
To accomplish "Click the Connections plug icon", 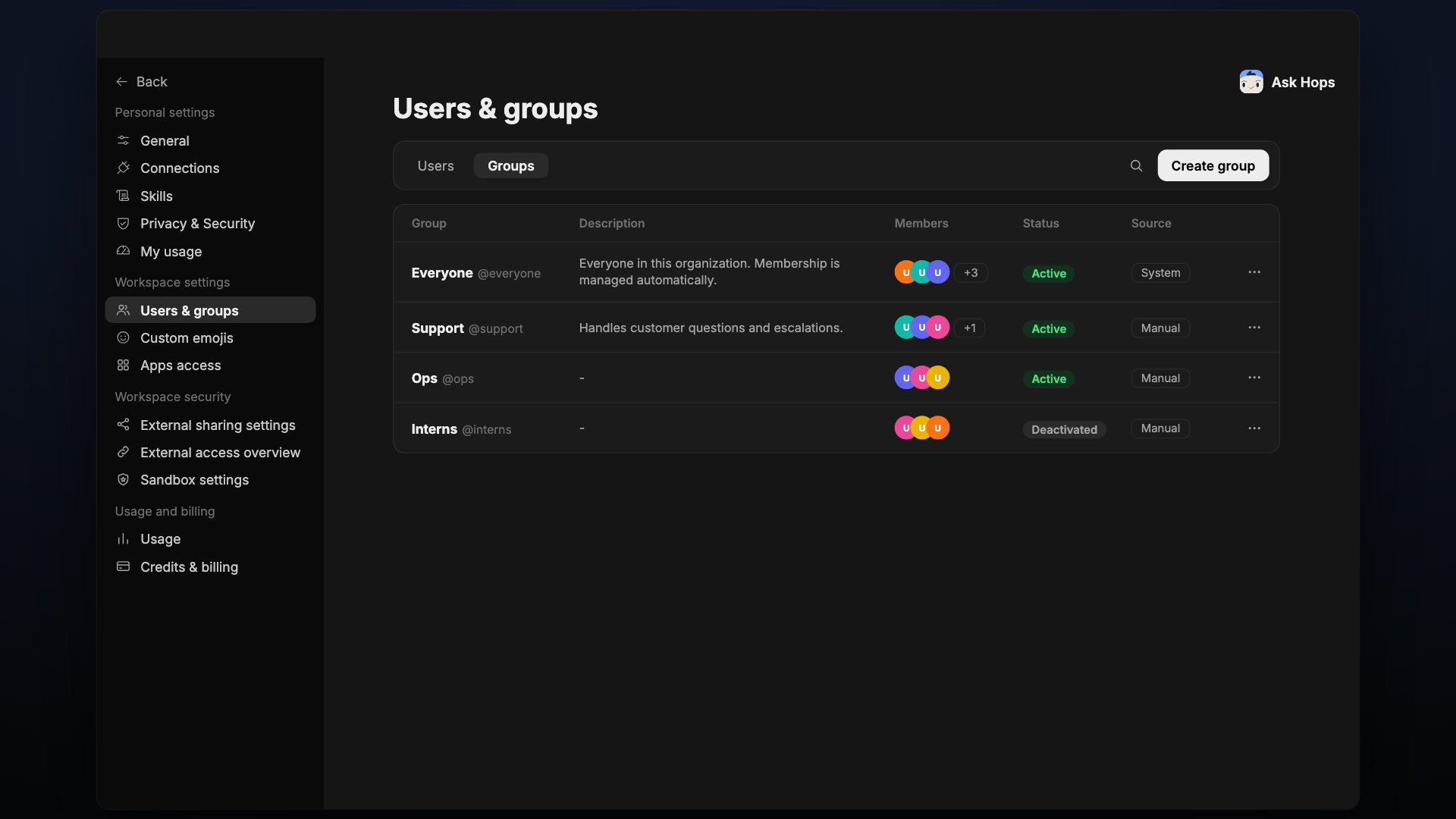I will [x=123, y=168].
